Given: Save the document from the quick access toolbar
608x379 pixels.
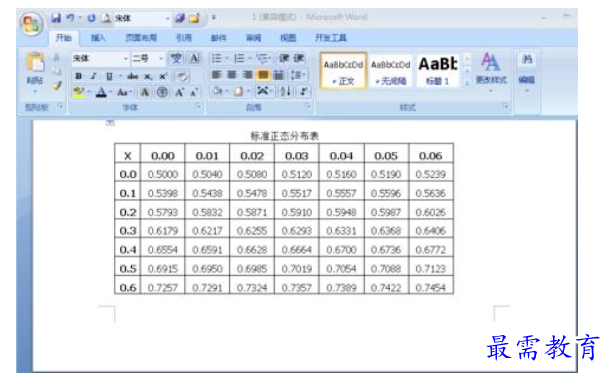Looking at the screenshot, I should [x=56, y=18].
